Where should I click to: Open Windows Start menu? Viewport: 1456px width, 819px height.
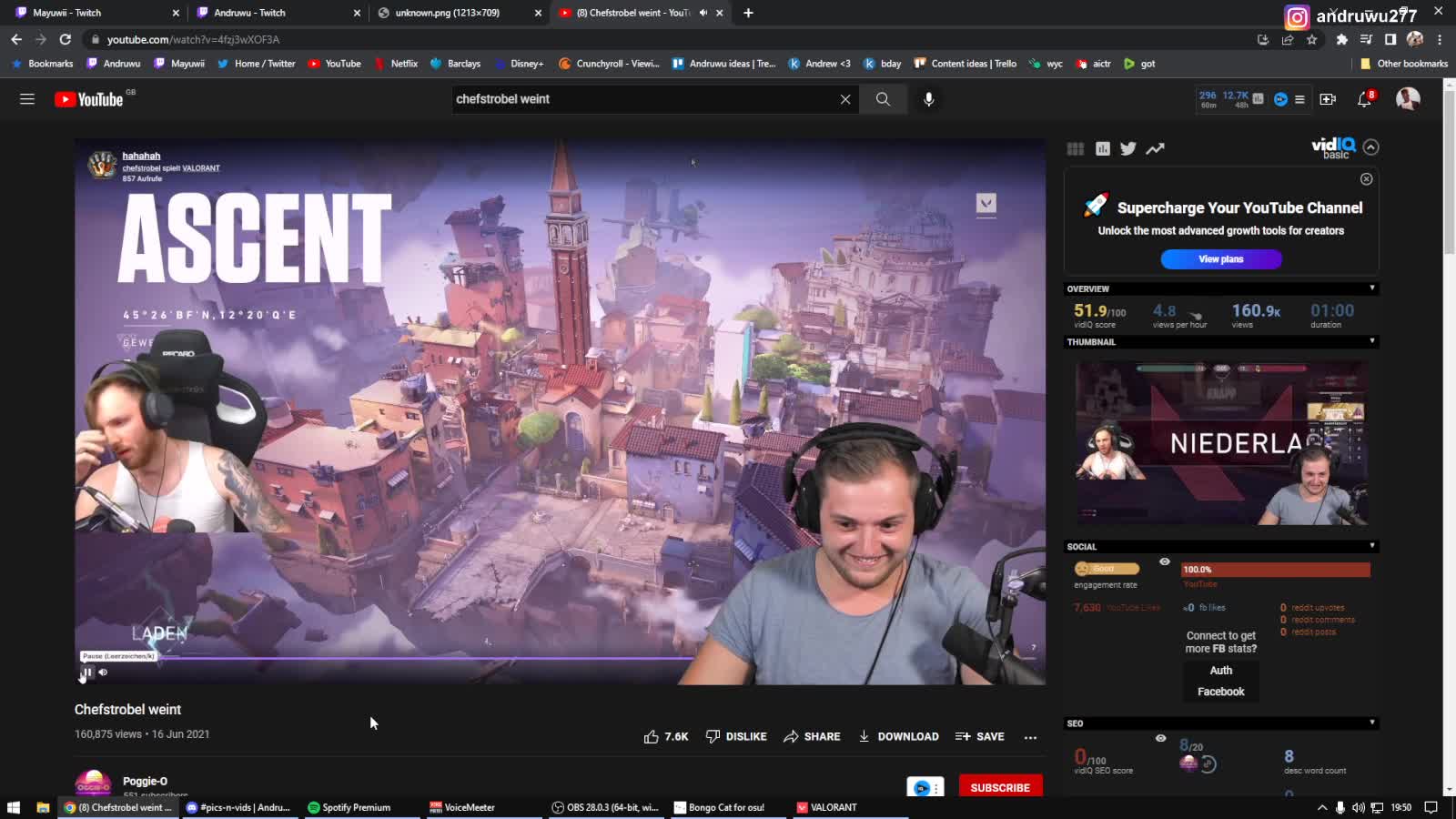tap(14, 807)
